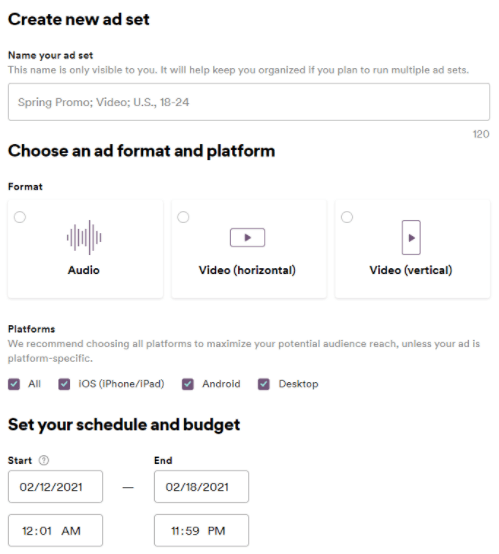Click the 12:01 AM start time field
499x554 pixels.
pyautogui.click(x=55, y=530)
